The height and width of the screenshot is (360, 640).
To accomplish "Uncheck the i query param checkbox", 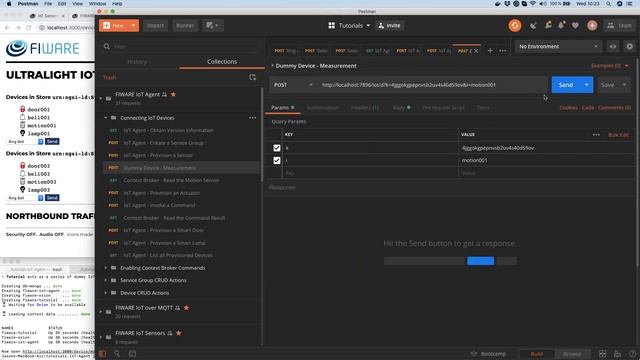I will [x=277, y=160].
